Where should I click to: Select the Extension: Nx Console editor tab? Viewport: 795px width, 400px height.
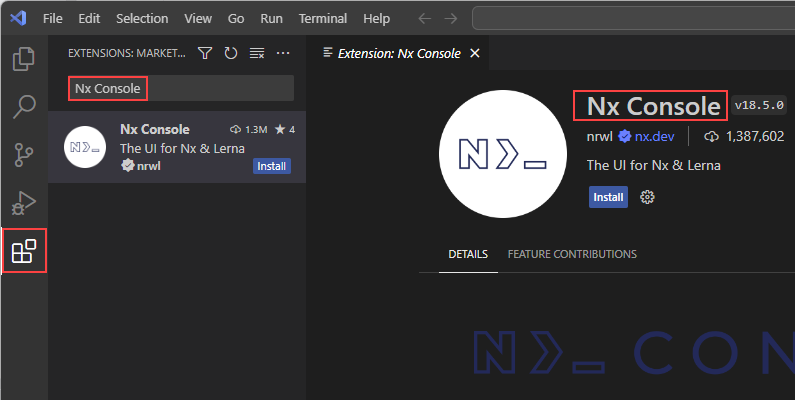click(399, 53)
